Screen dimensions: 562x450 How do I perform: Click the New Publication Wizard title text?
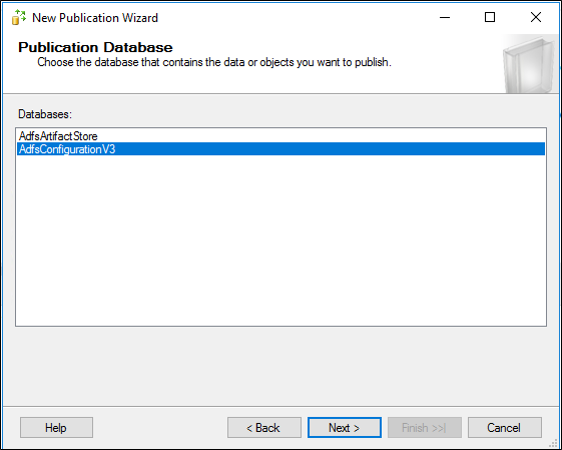tap(95, 18)
